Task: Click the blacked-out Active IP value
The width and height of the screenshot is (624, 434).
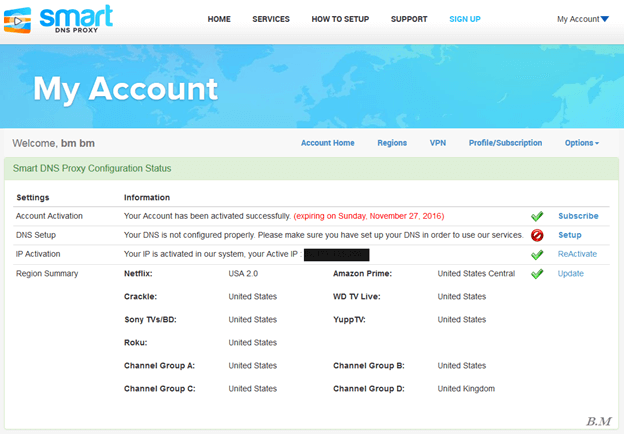Action: (x=337, y=255)
